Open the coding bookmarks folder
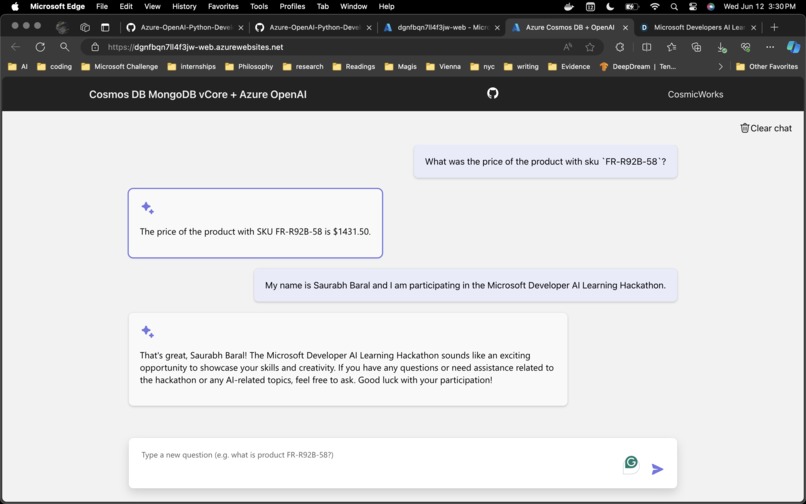Image resolution: width=806 pixels, height=504 pixels. tap(54, 66)
